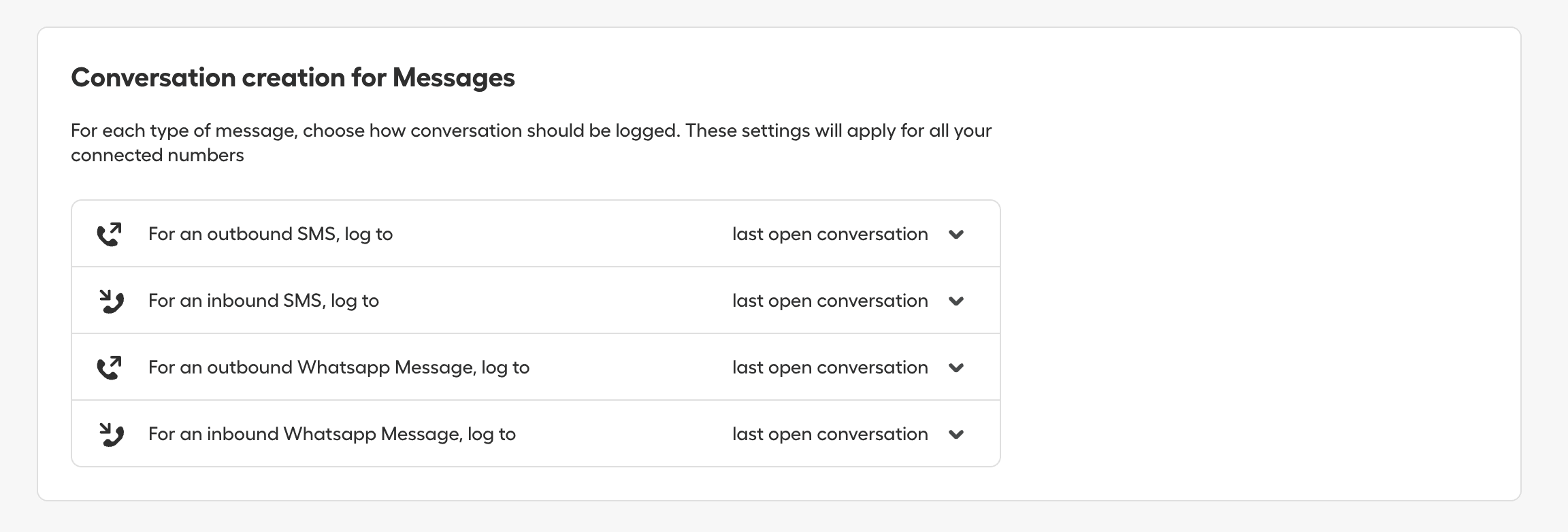Click the connected numbers description text
This screenshot has height=532, width=1568.
(x=531, y=142)
